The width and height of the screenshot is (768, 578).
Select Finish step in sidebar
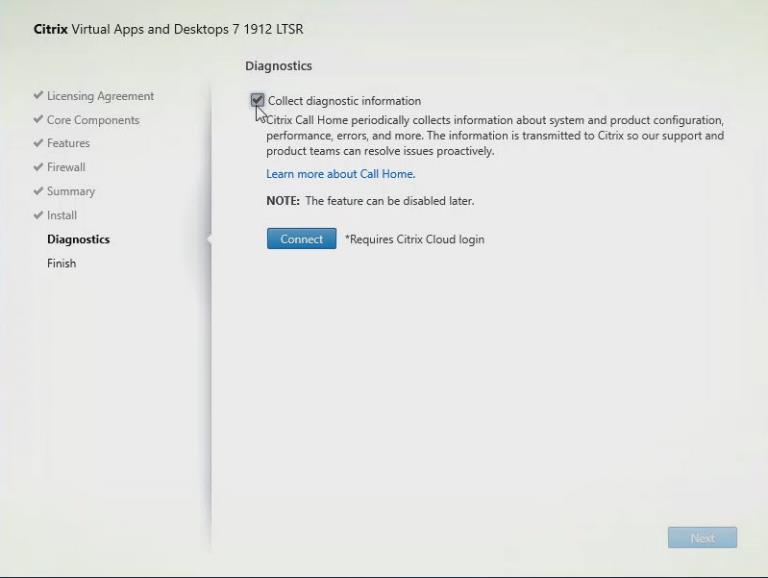click(62, 263)
